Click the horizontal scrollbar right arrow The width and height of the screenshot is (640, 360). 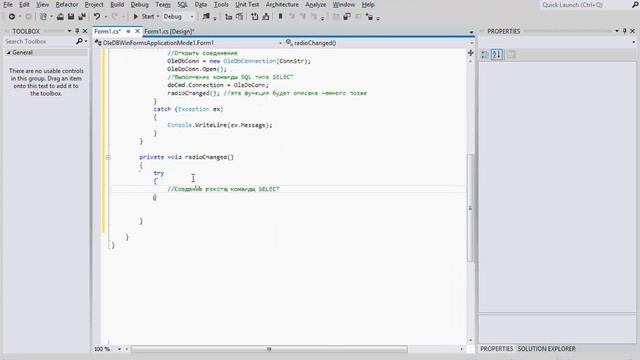coord(462,349)
